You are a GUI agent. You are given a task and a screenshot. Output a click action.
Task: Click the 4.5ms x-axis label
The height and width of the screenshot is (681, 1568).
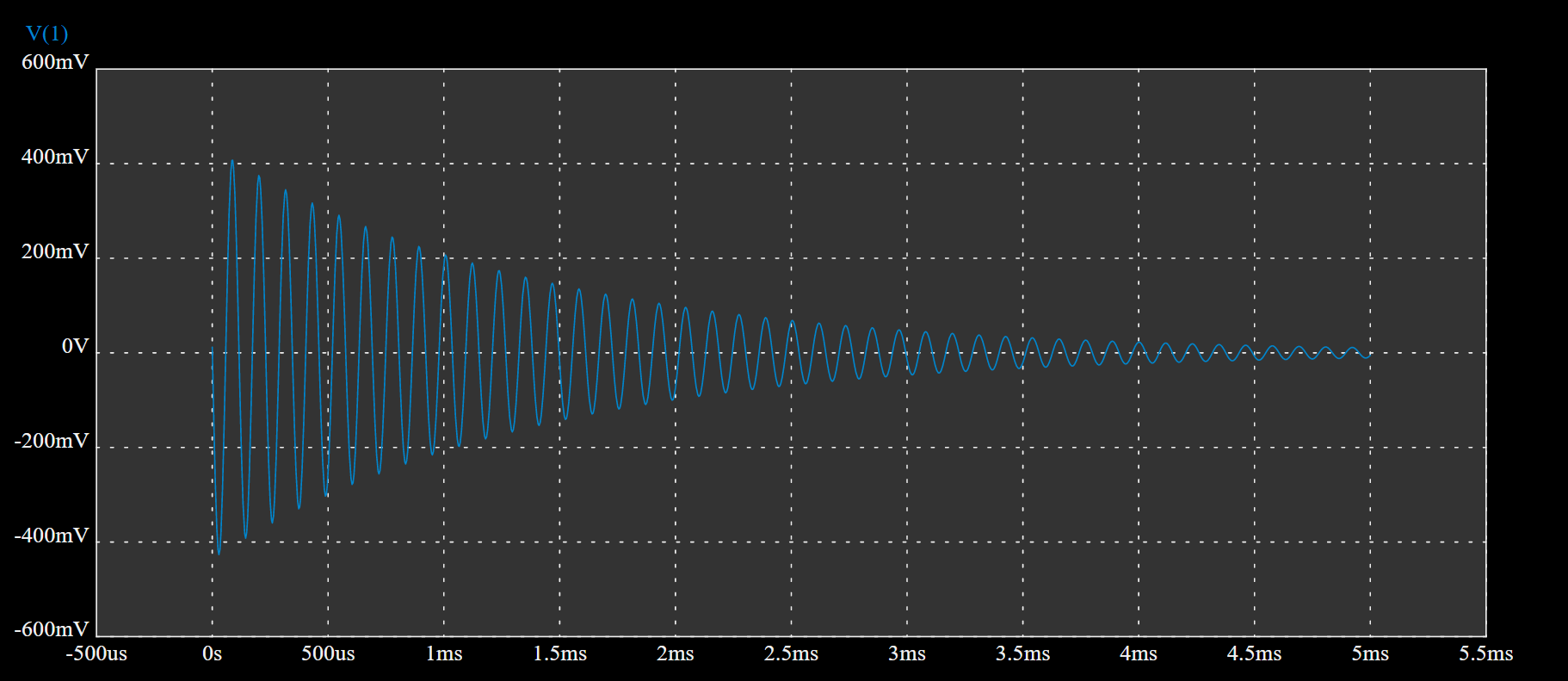click(1254, 653)
